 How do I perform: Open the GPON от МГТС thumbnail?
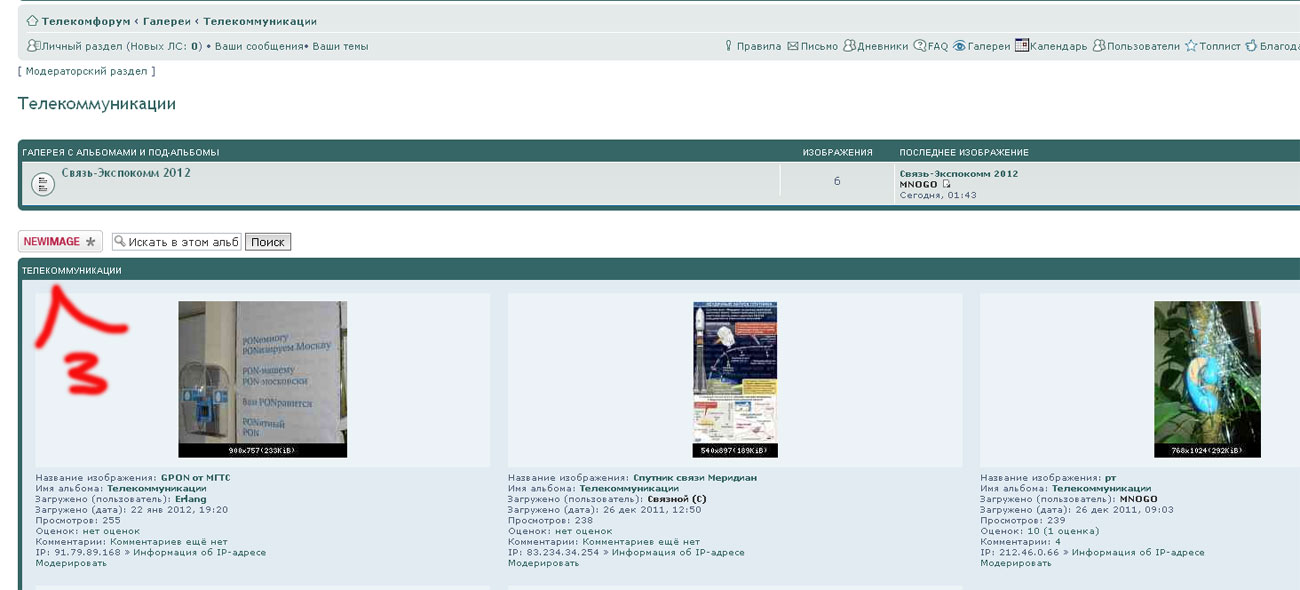click(262, 379)
